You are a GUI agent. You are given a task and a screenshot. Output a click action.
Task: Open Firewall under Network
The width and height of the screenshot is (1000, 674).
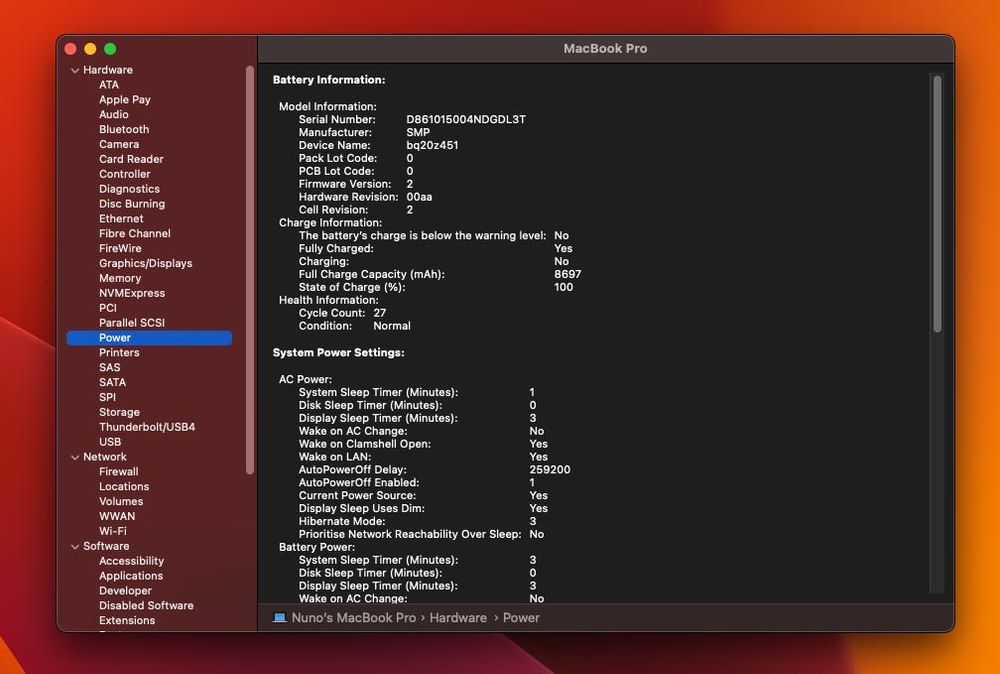pyautogui.click(x=119, y=471)
